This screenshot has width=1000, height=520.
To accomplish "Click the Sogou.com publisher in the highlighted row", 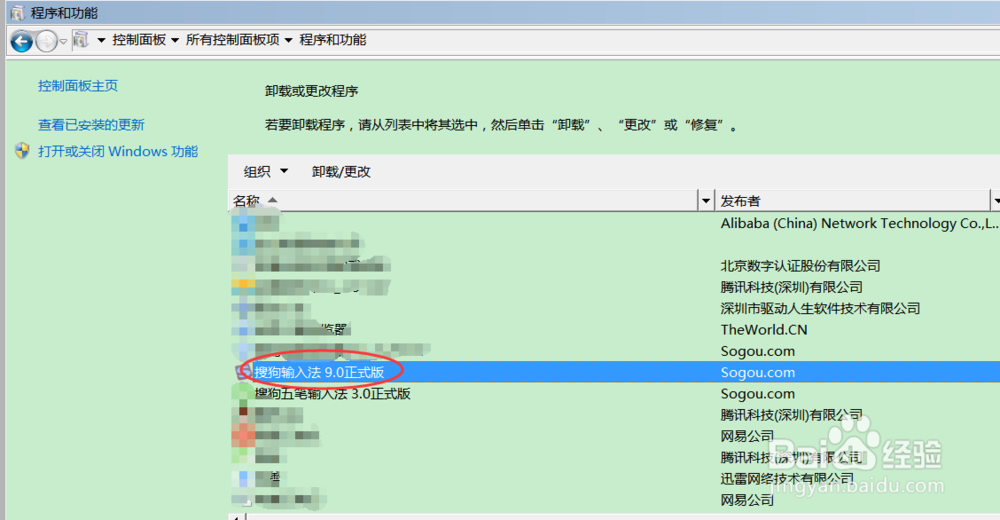I will 758,373.
